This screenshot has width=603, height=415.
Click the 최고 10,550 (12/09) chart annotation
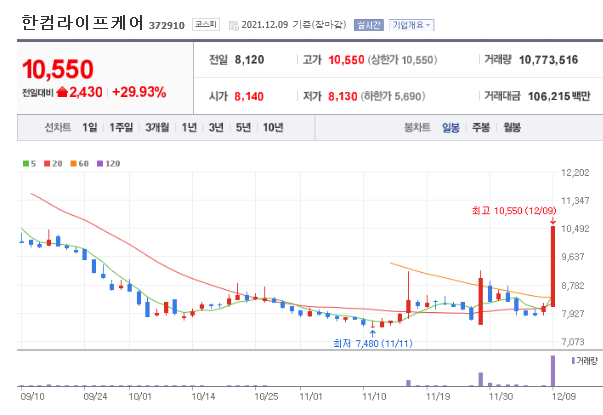[x=514, y=211]
